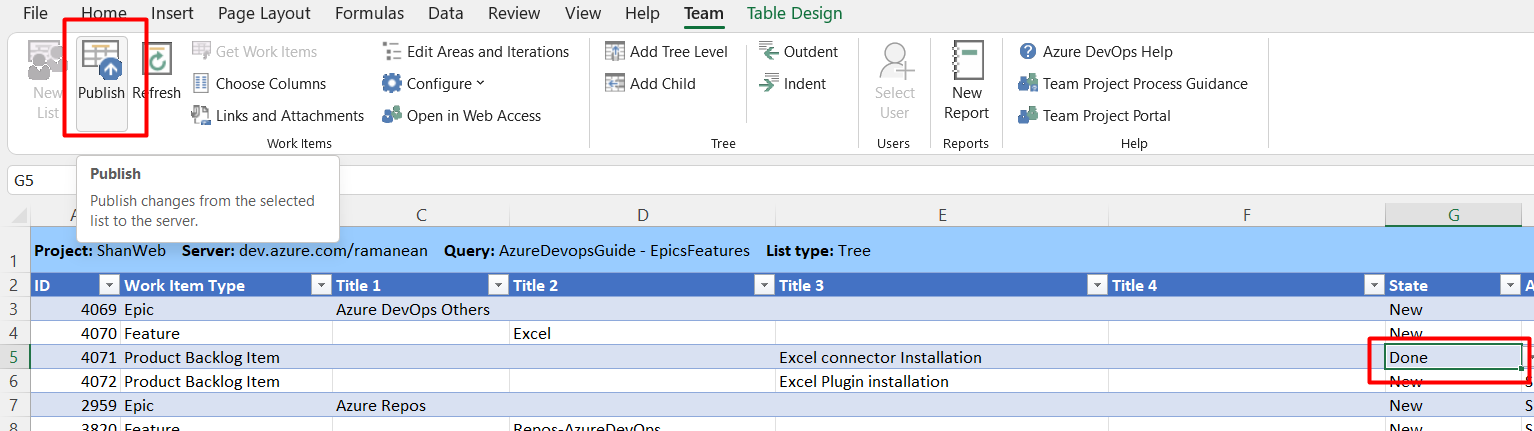The width and height of the screenshot is (1534, 431).
Task: Click the Select User icon
Action: tap(895, 62)
